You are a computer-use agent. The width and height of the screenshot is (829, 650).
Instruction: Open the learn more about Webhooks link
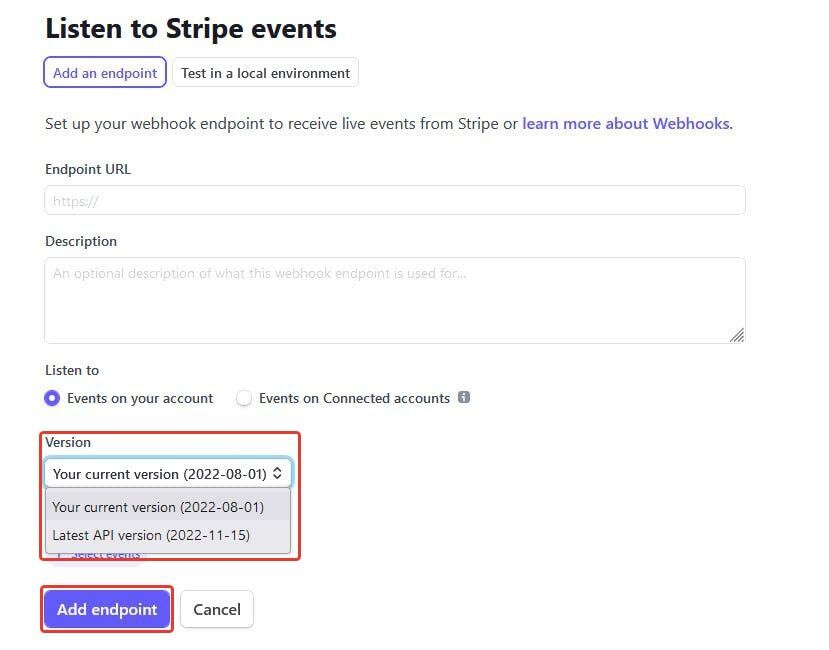(627, 124)
